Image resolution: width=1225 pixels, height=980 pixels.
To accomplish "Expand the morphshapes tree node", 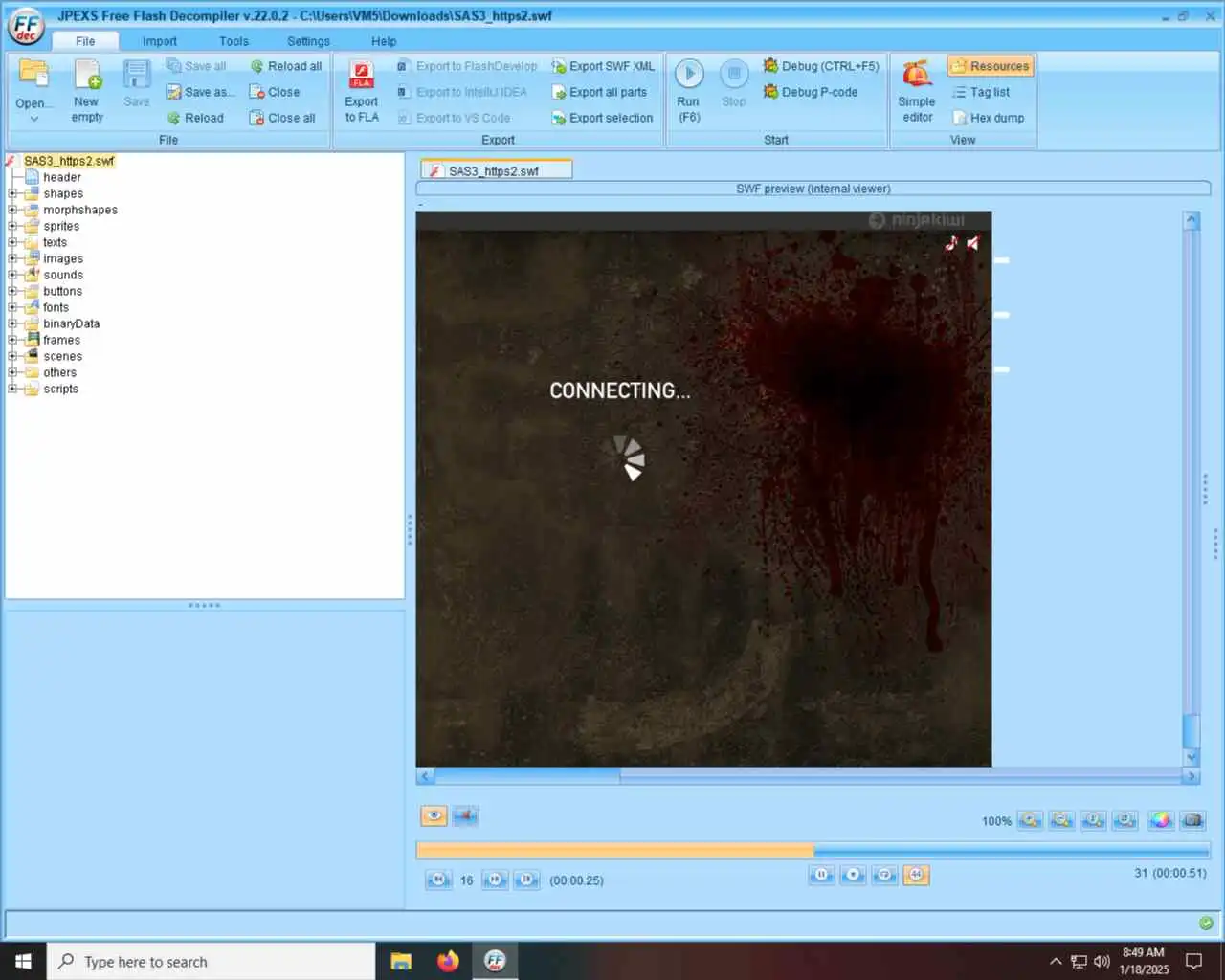I will coord(12,210).
